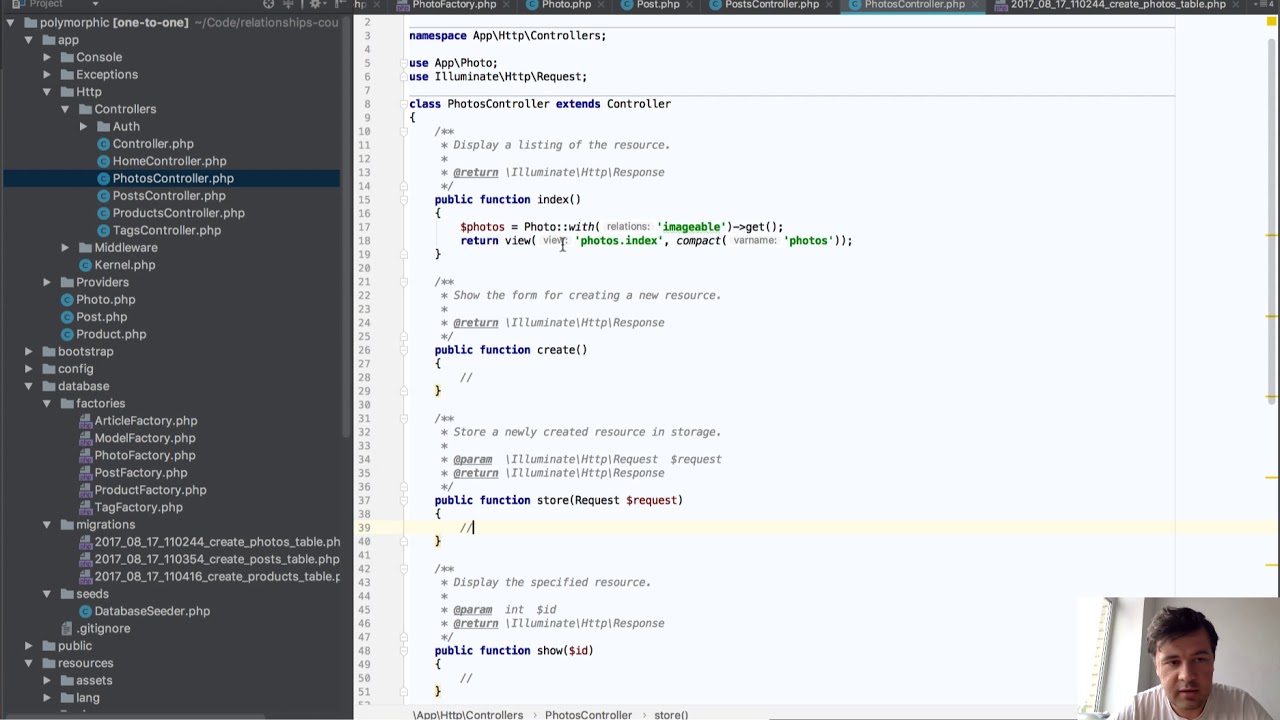Click the Controller.php class file icon

(x=103, y=144)
